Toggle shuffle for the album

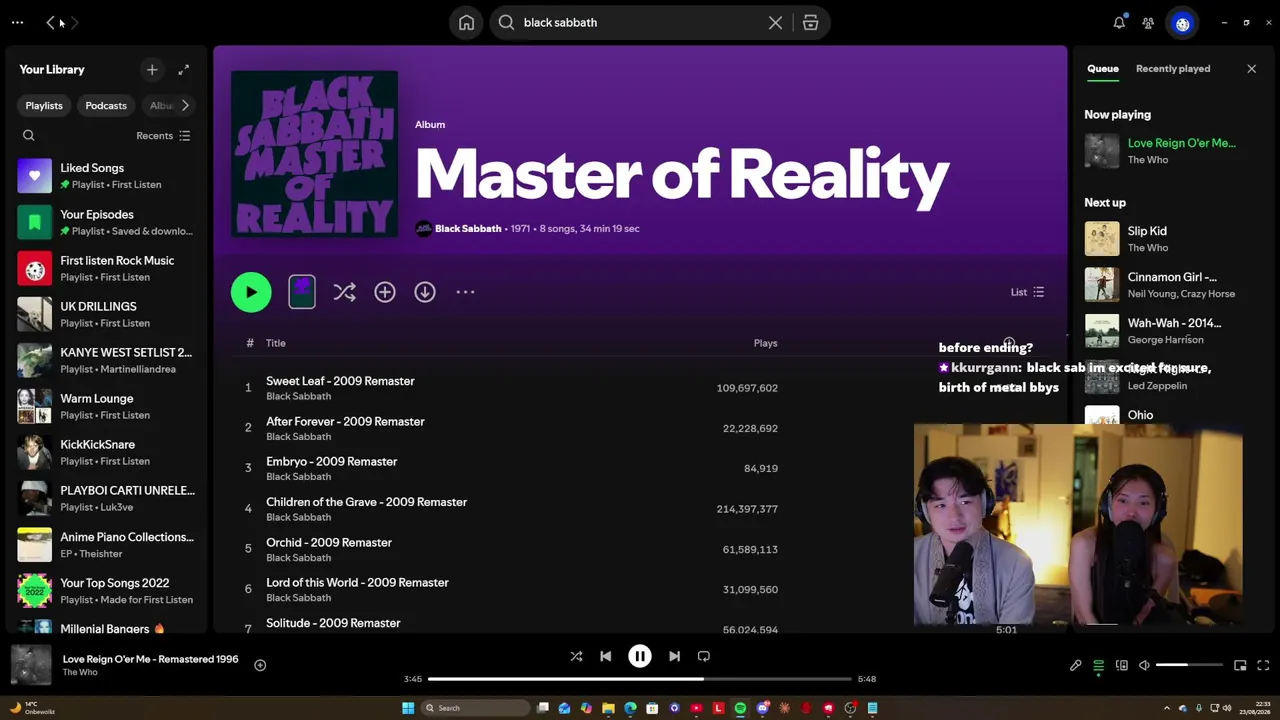coord(344,292)
